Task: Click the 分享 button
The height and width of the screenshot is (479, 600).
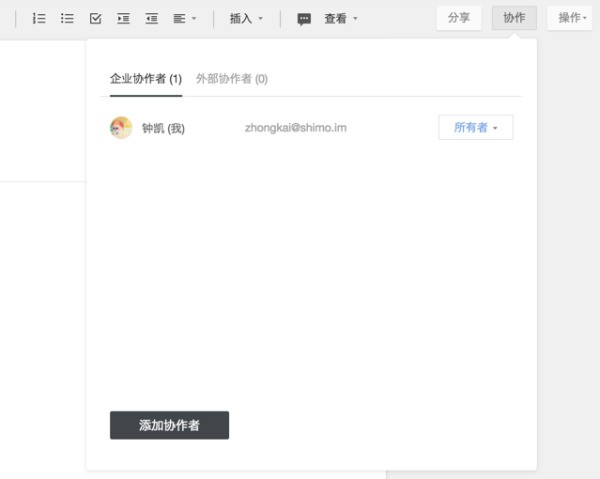Action: (459, 18)
